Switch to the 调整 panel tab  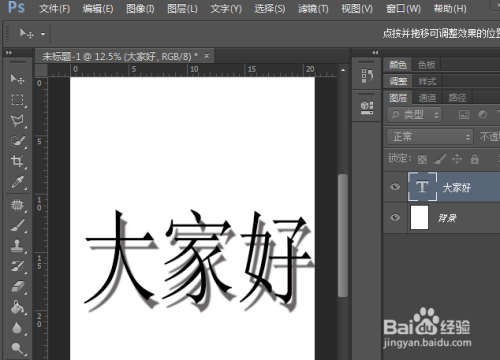(x=398, y=81)
